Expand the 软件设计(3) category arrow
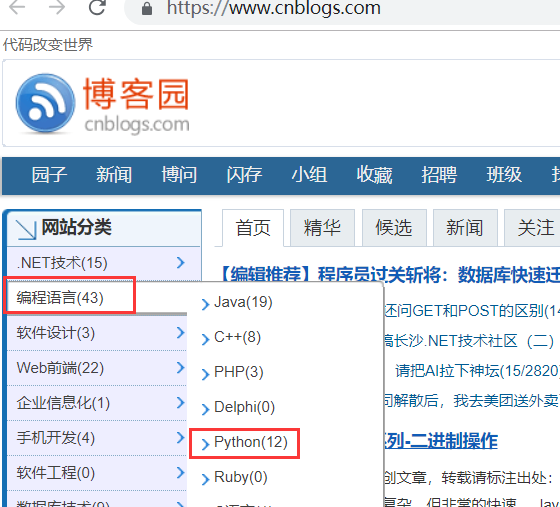560x507 pixels. 181,332
